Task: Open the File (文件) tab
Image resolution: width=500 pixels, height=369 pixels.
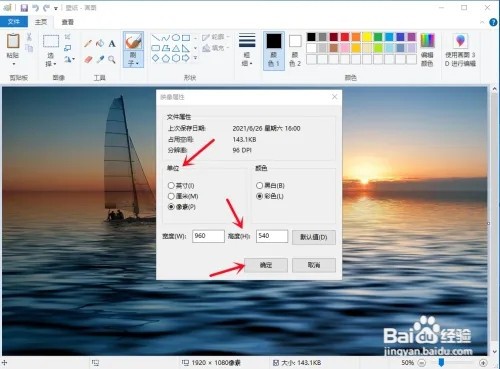Action: click(14, 22)
